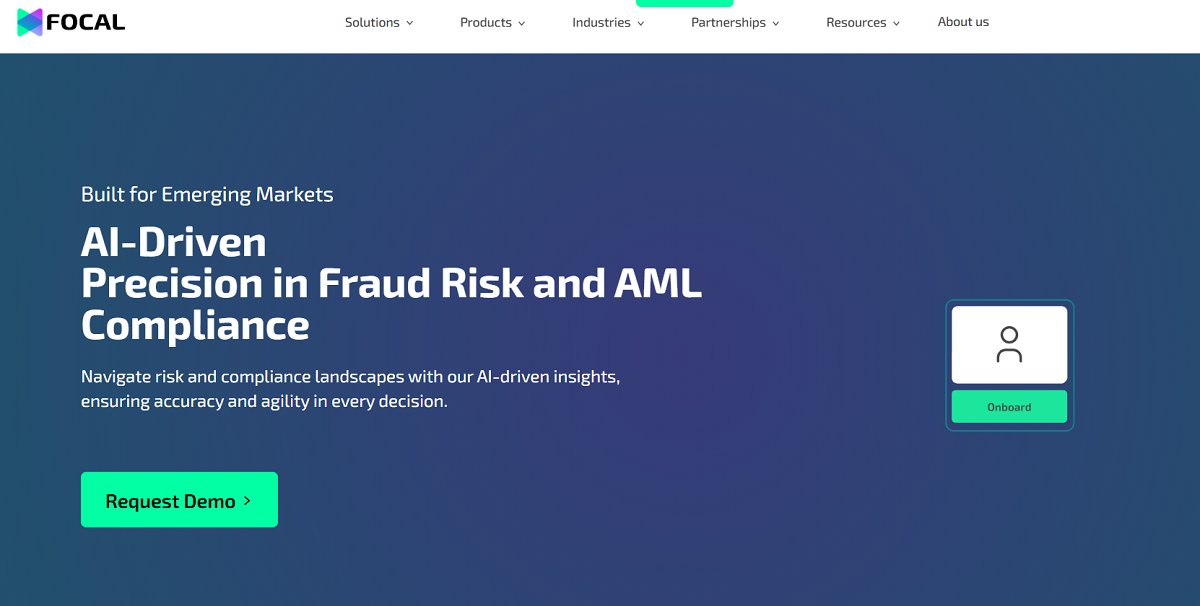Open the Solutions menu
Viewport: 1200px width, 606px height.
point(372,23)
